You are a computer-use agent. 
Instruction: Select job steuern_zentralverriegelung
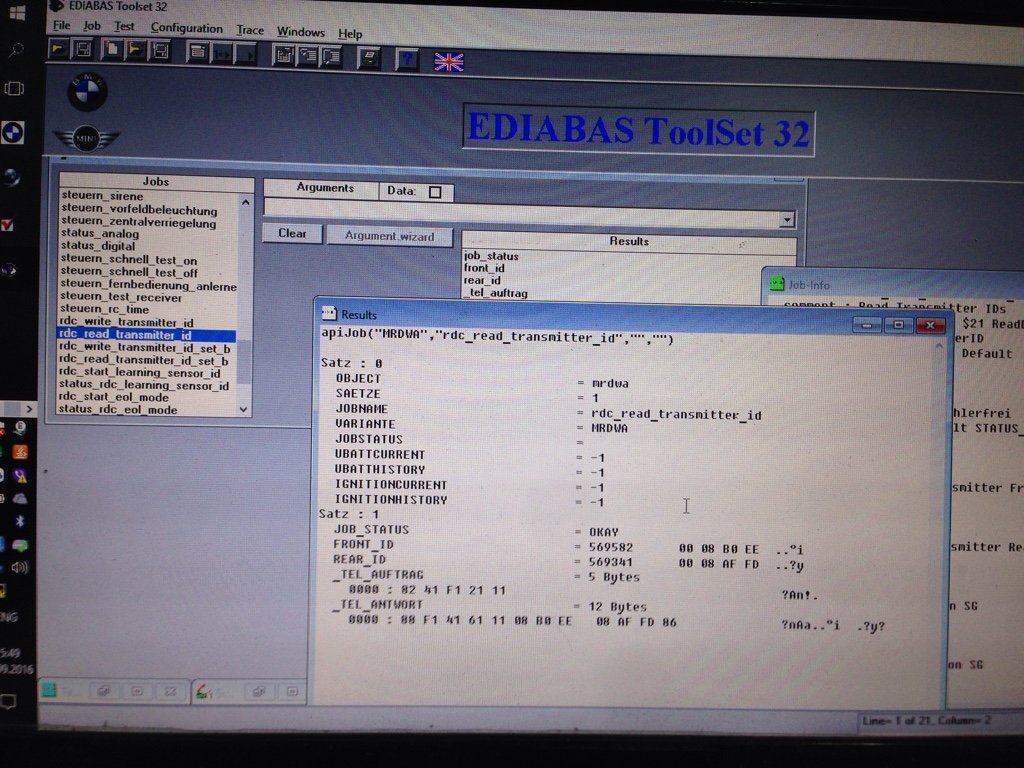[138, 223]
